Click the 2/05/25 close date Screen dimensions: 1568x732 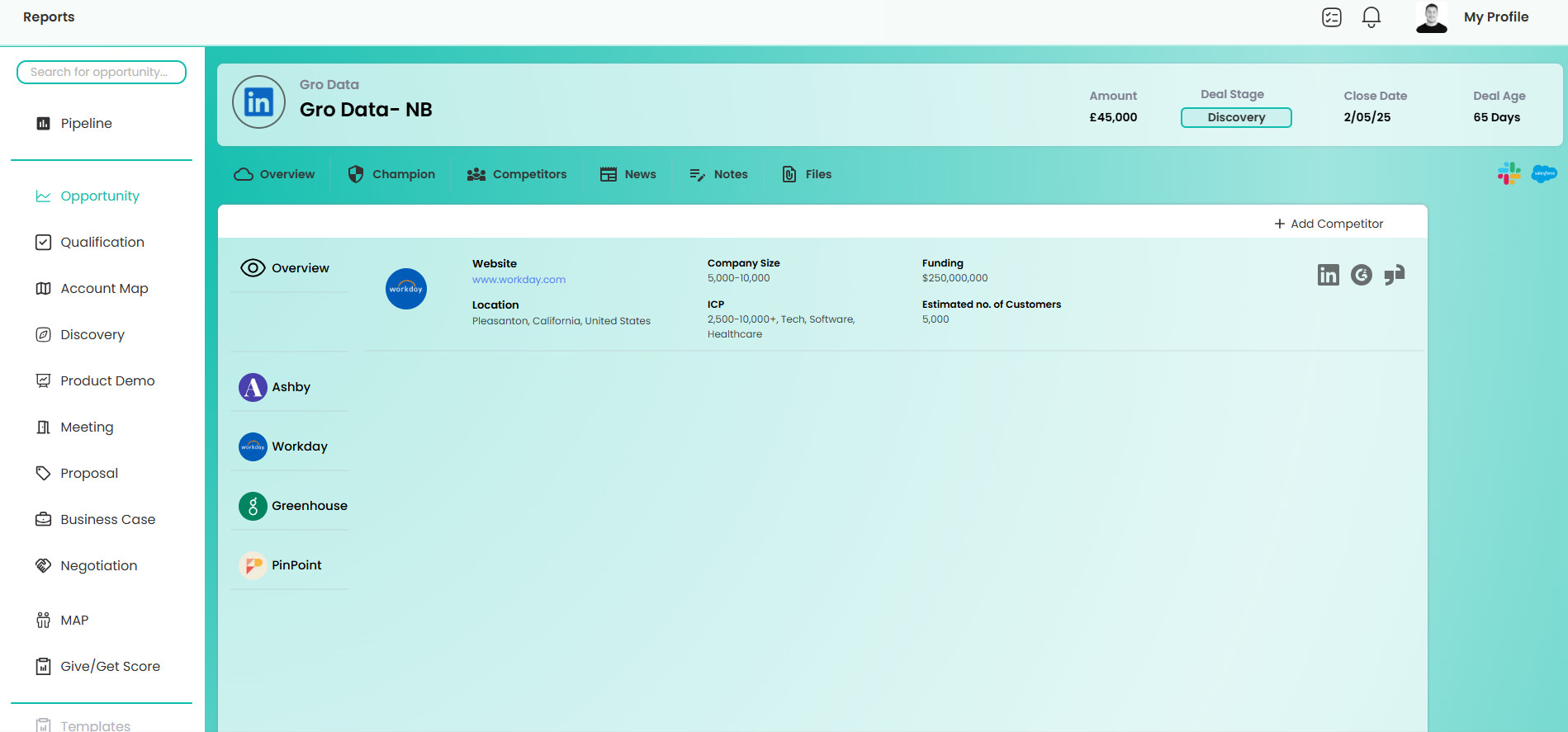click(x=1367, y=117)
